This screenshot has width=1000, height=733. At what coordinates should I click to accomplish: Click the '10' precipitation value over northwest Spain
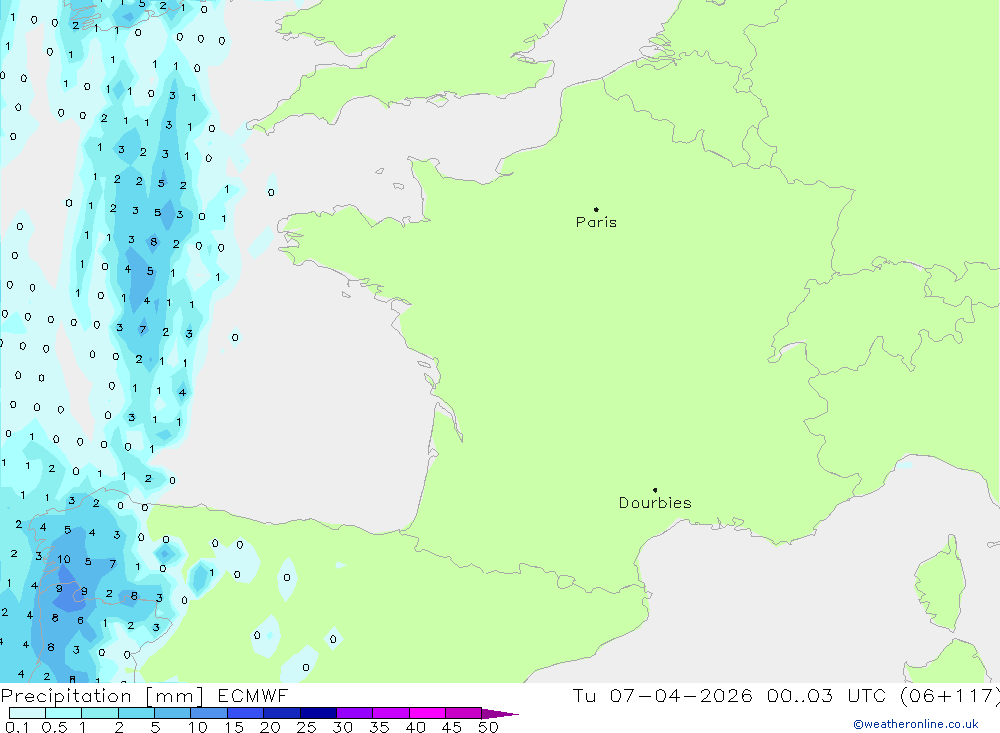pos(64,559)
